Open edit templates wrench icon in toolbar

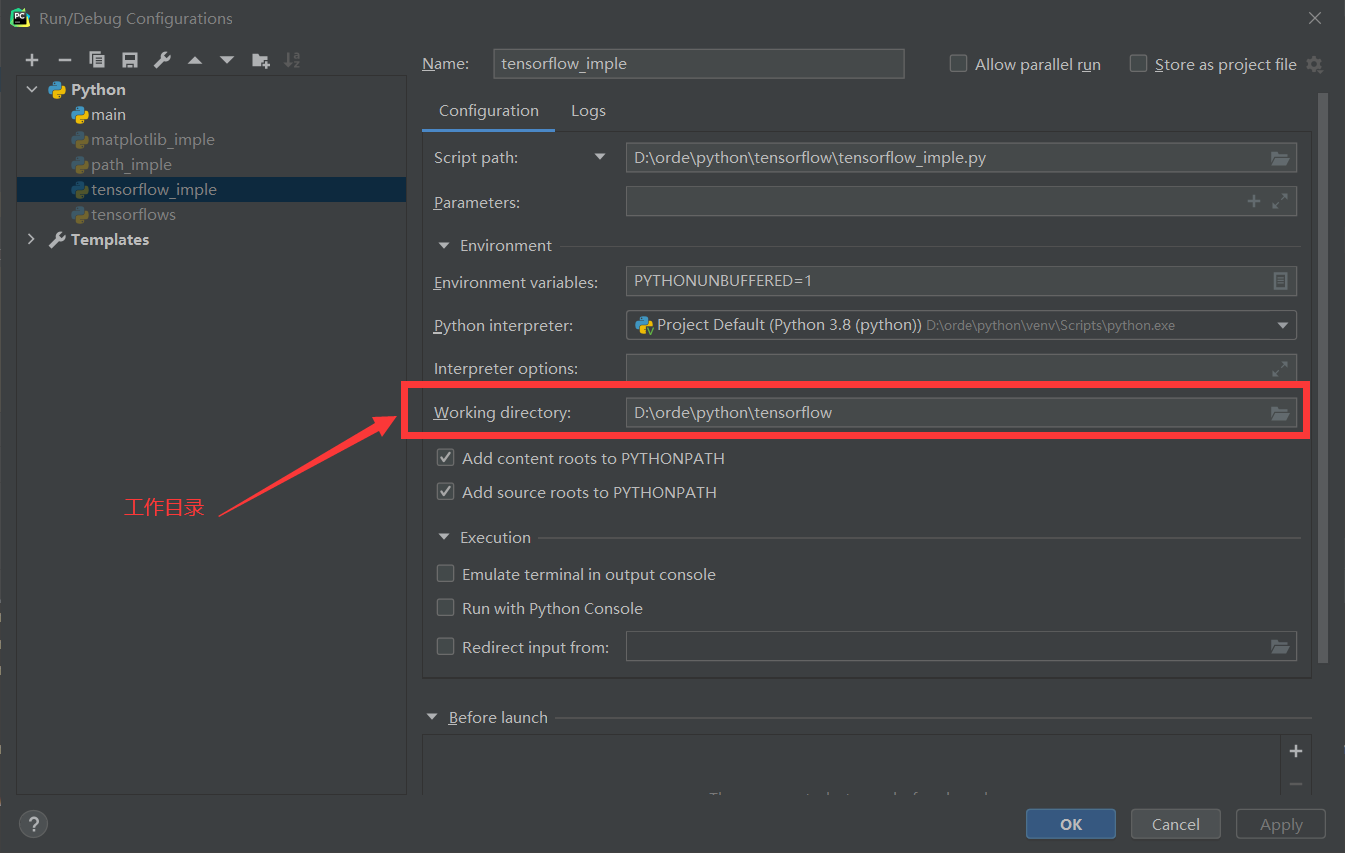[162, 60]
